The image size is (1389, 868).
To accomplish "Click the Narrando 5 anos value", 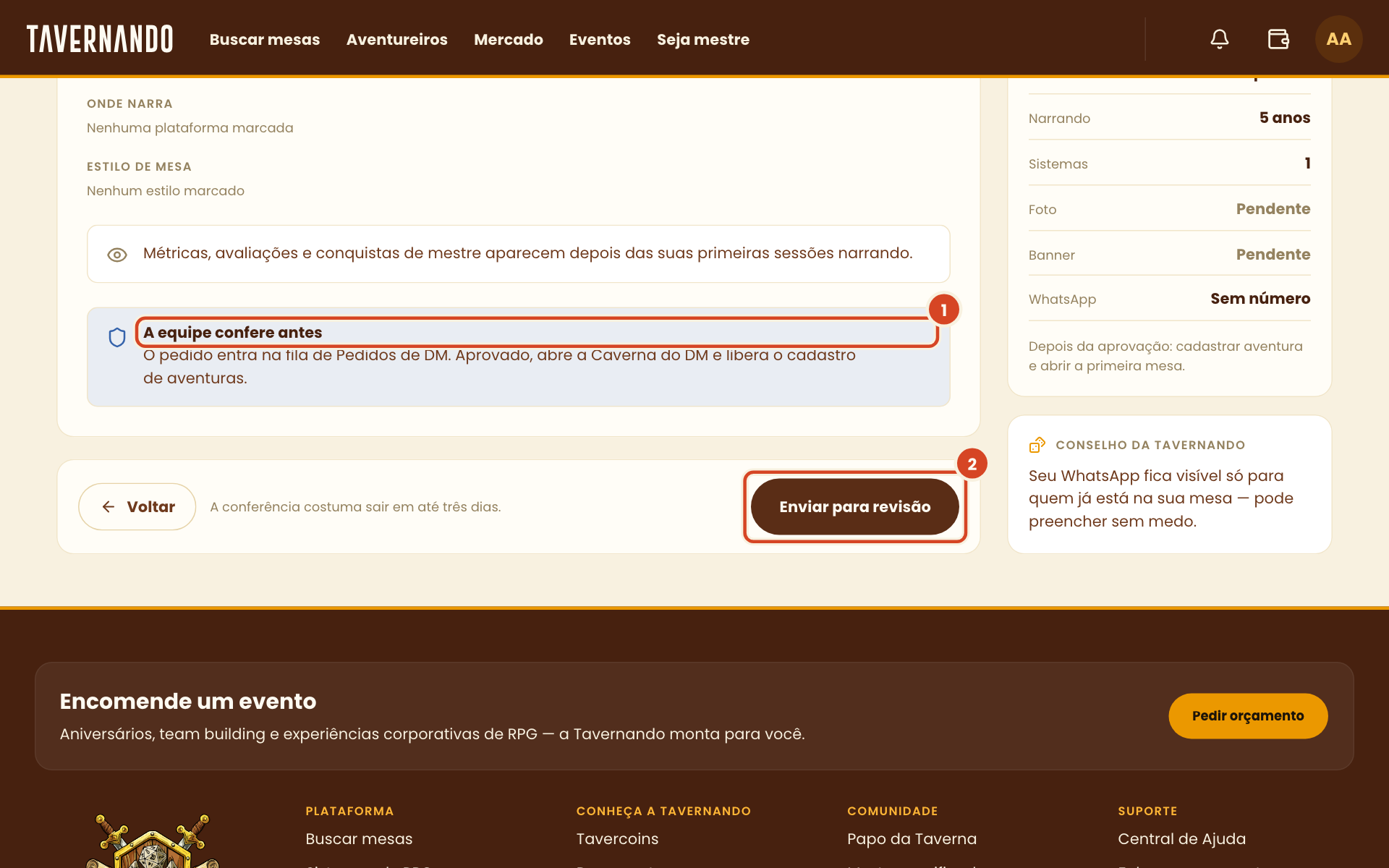I will click(1285, 118).
